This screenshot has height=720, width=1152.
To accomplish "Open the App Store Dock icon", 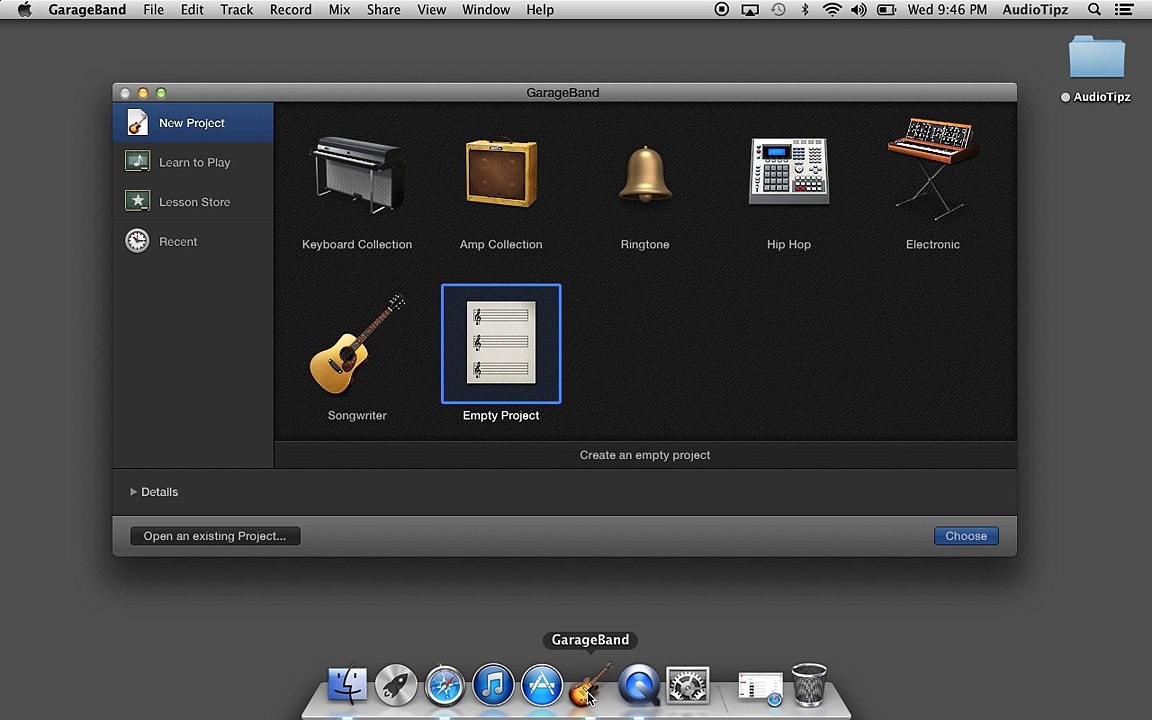I will point(541,685).
